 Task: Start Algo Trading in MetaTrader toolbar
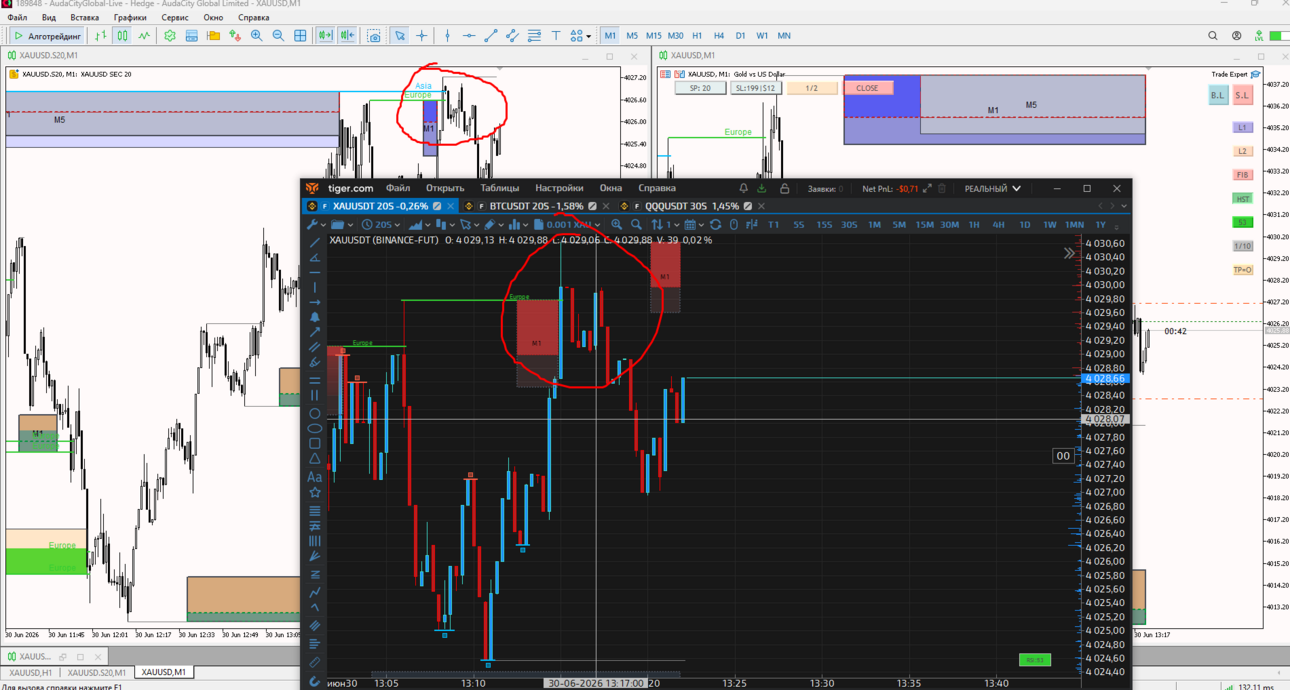click(48, 36)
